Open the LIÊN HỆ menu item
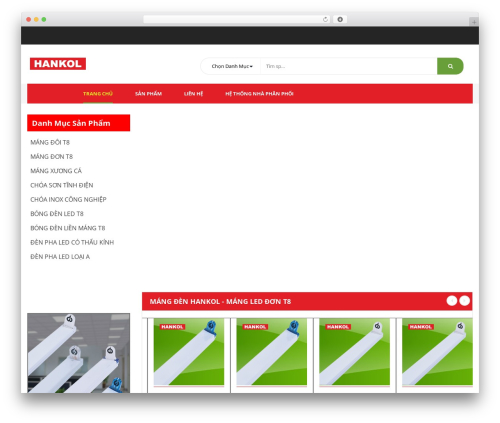The height and width of the screenshot is (423, 500). tap(193, 94)
